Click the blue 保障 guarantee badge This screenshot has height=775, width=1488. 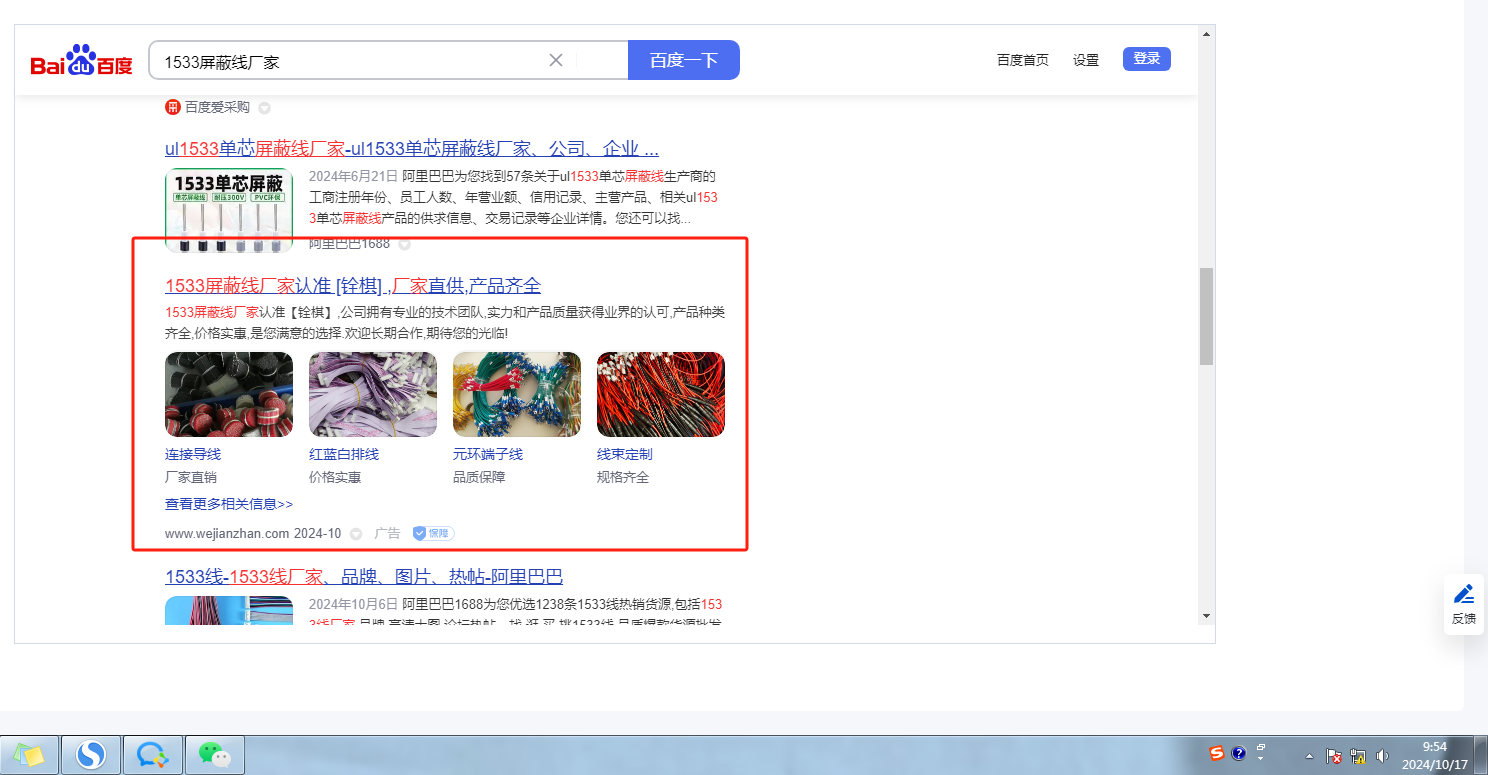(433, 533)
